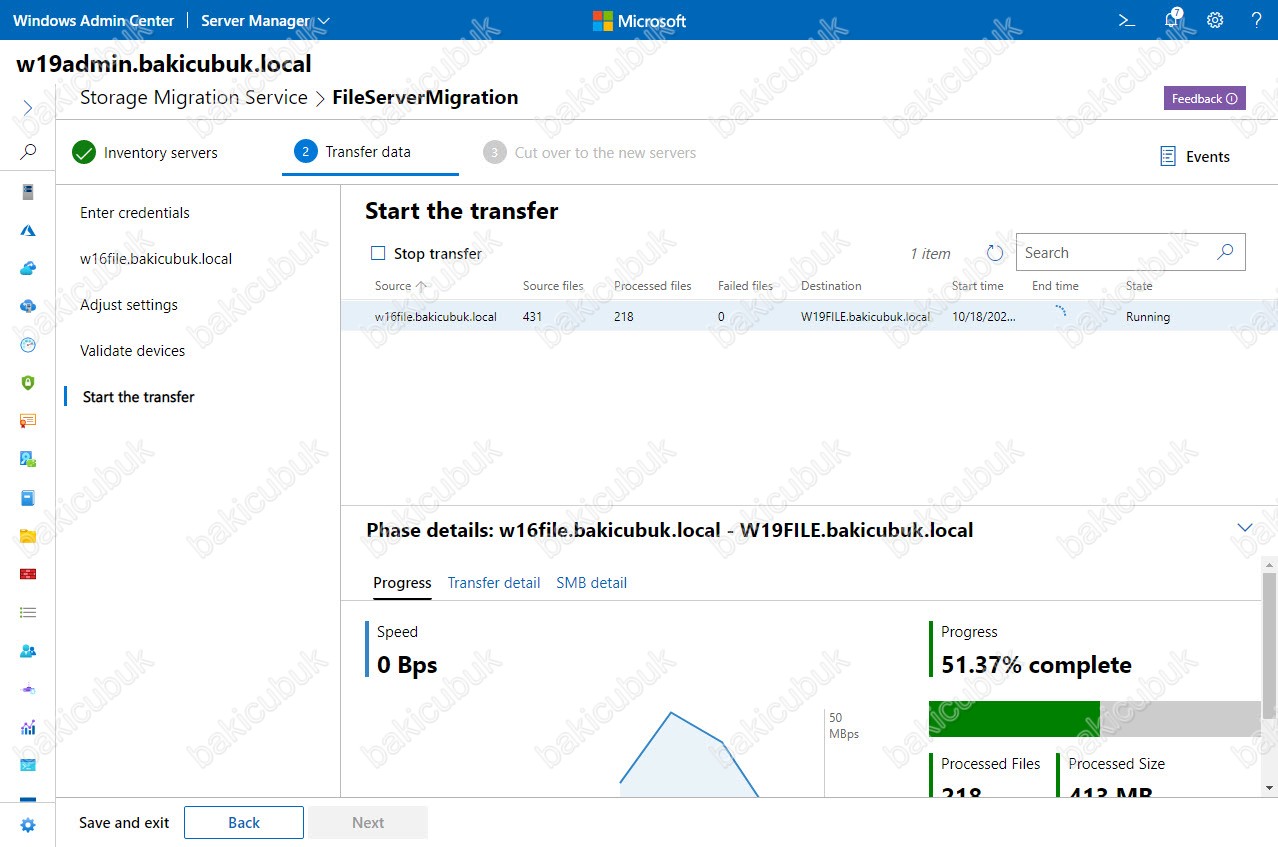The width and height of the screenshot is (1278, 847).
Task: Open the Azure Security Center shield icon
Action: coord(28,383)
